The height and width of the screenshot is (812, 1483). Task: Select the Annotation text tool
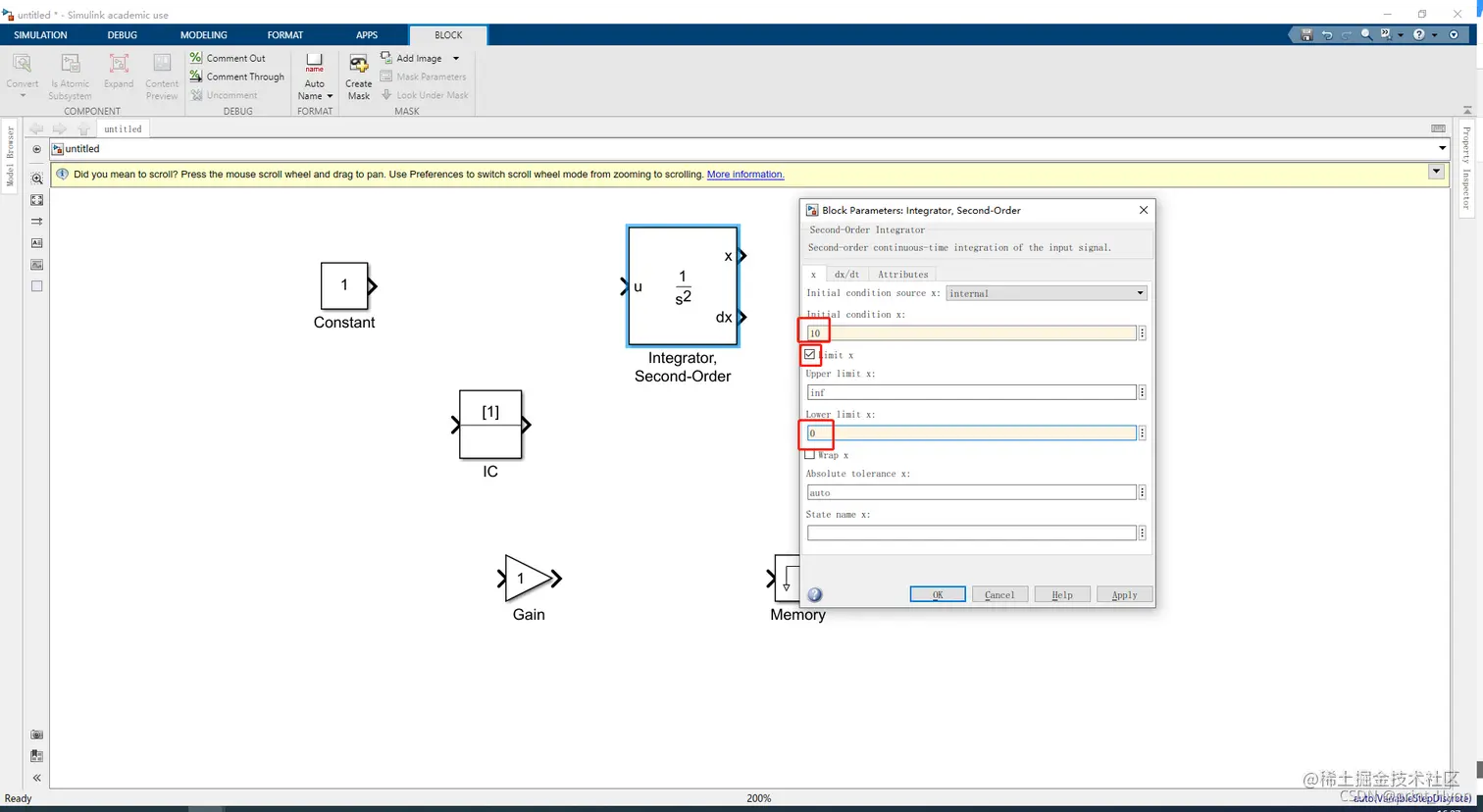36,243
